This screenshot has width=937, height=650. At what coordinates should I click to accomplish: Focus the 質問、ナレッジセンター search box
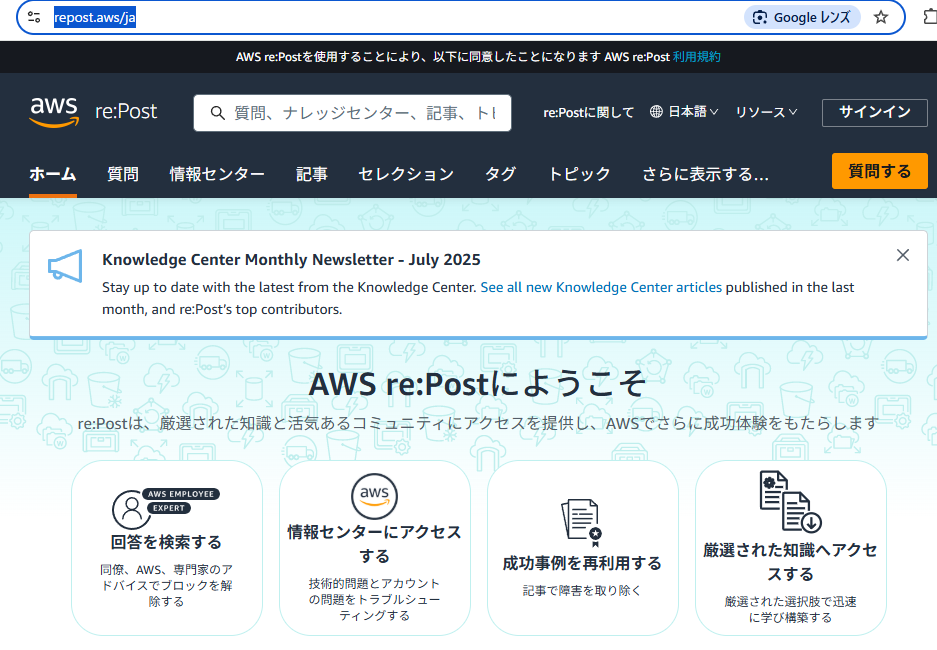tap(353, 113)
